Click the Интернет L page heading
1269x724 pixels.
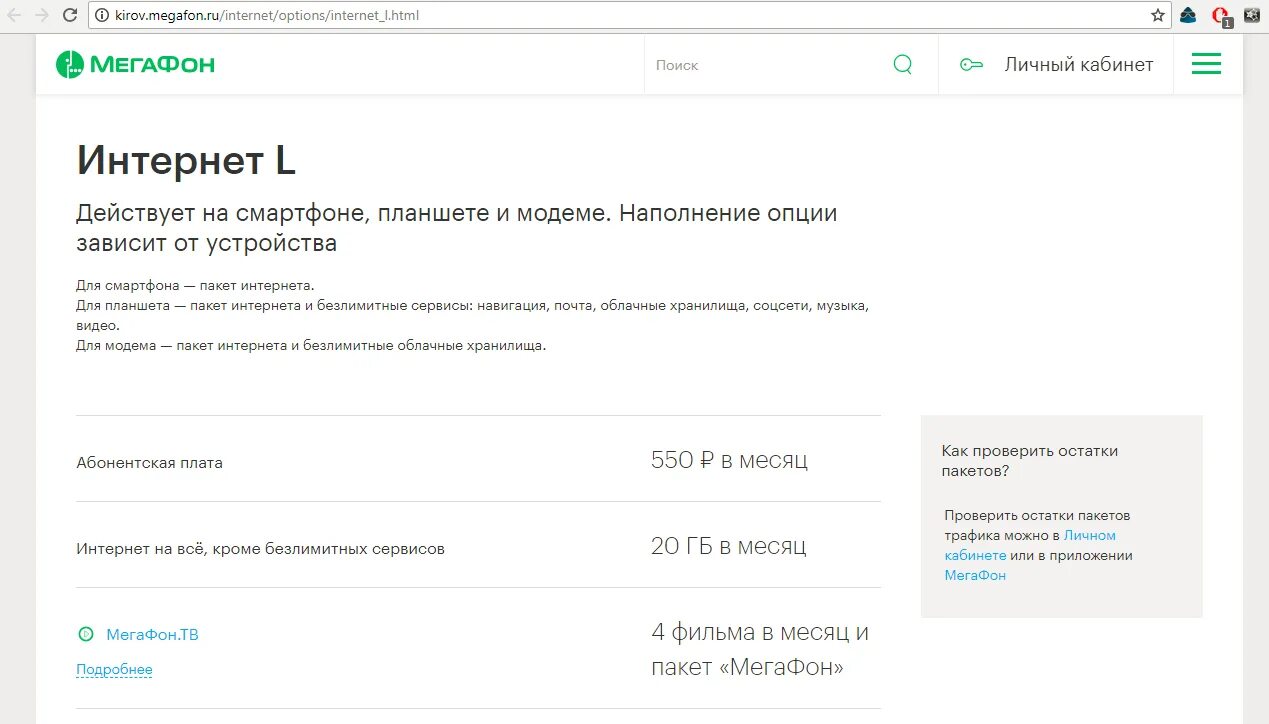(186, 160)
